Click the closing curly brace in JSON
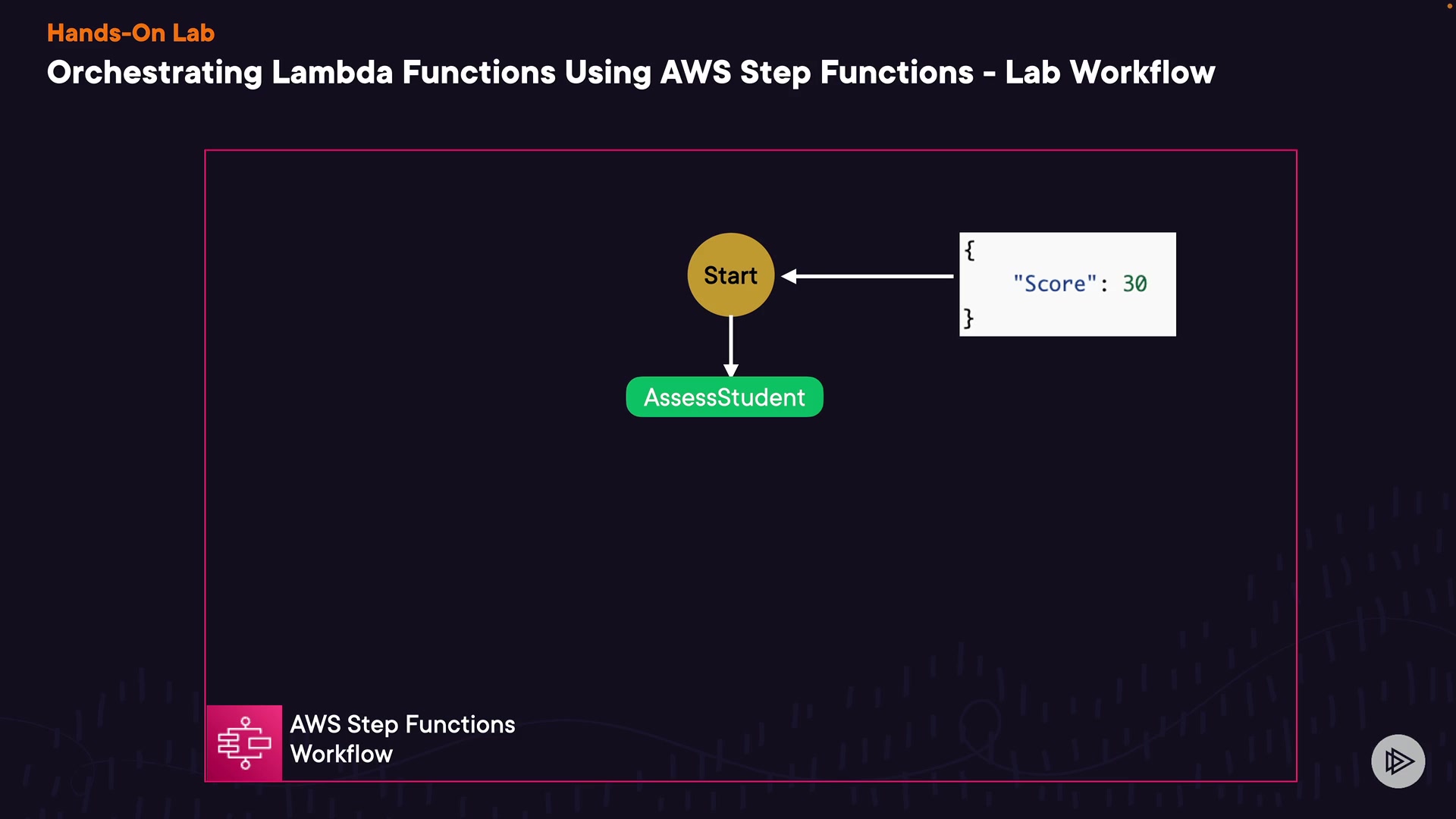1456x819 pixels. click(x=968, y=317)
